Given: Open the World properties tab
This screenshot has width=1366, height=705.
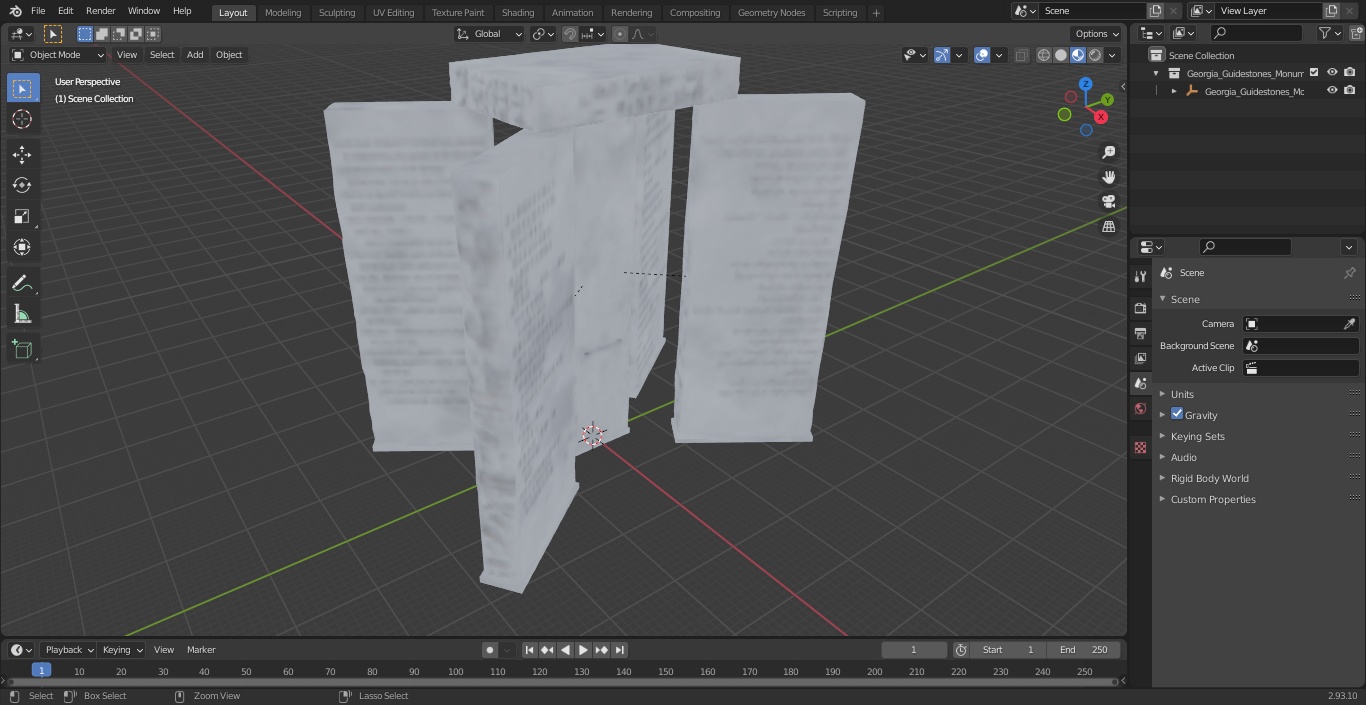Looking at the screenshot, I should tap(1140, 409).
